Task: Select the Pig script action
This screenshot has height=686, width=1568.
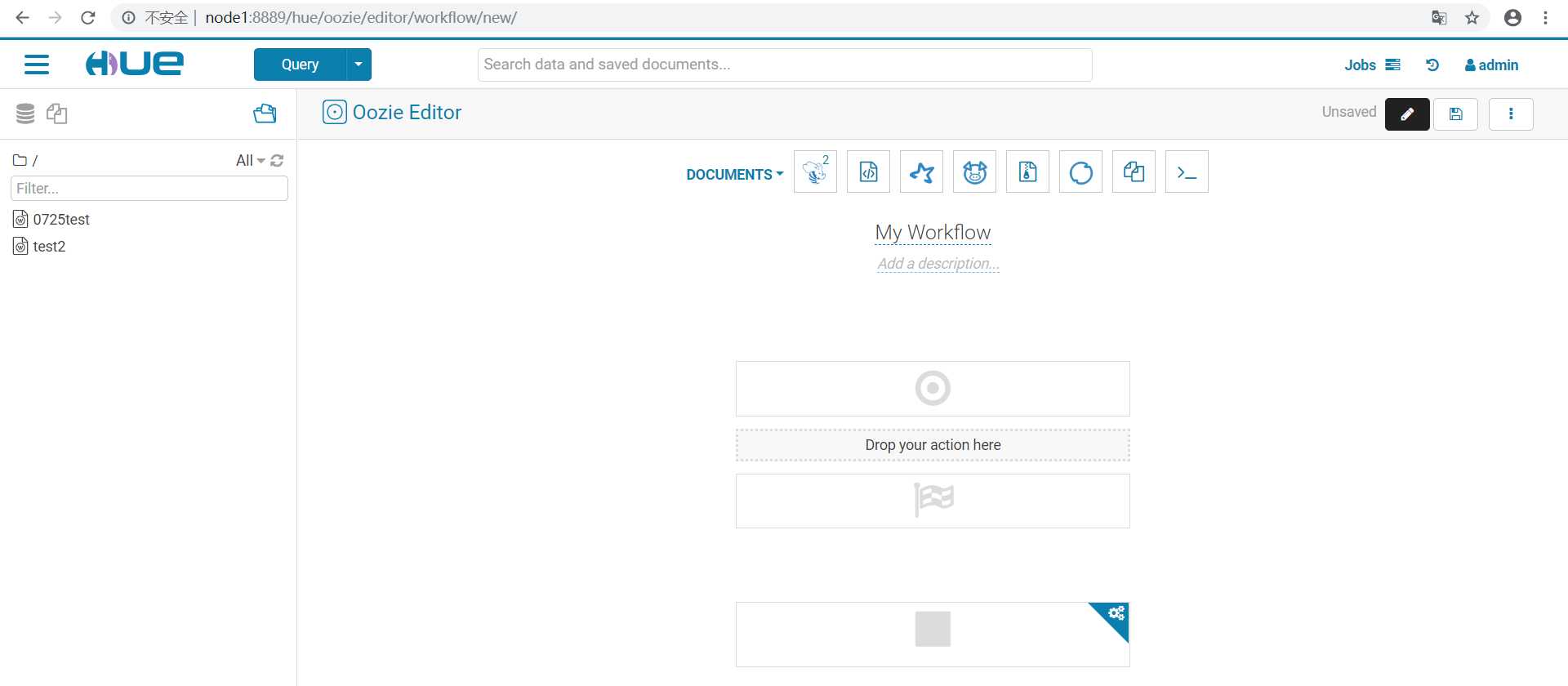Action: [x=974, y=171]
